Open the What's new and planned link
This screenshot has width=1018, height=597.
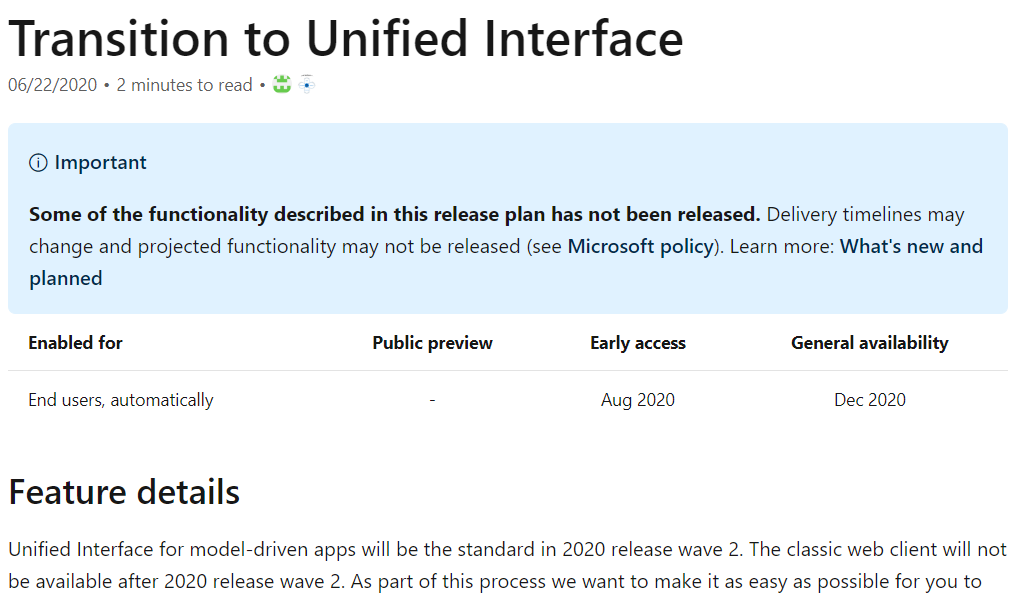point(506,262)
